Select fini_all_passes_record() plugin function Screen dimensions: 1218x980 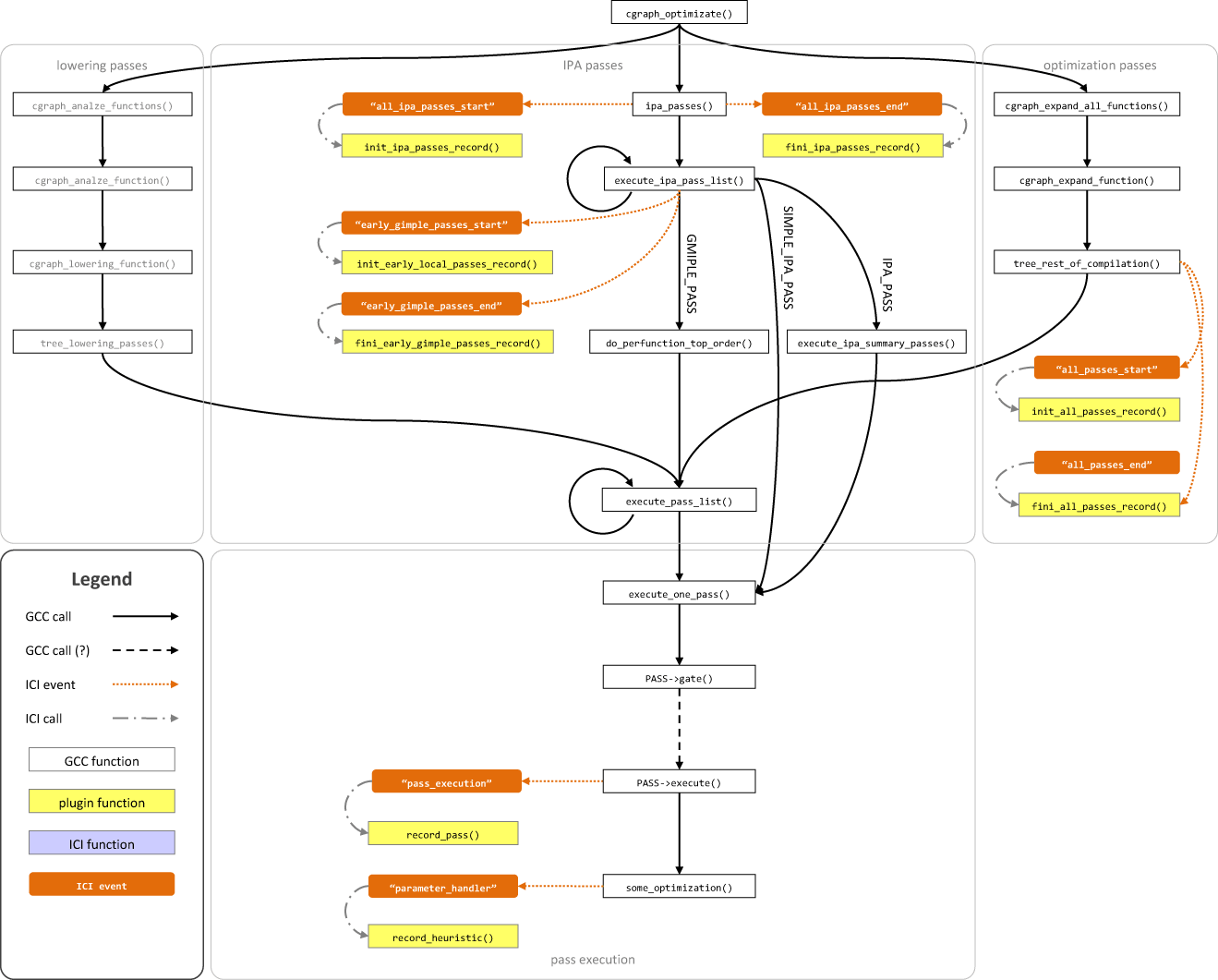(1099, 505)
